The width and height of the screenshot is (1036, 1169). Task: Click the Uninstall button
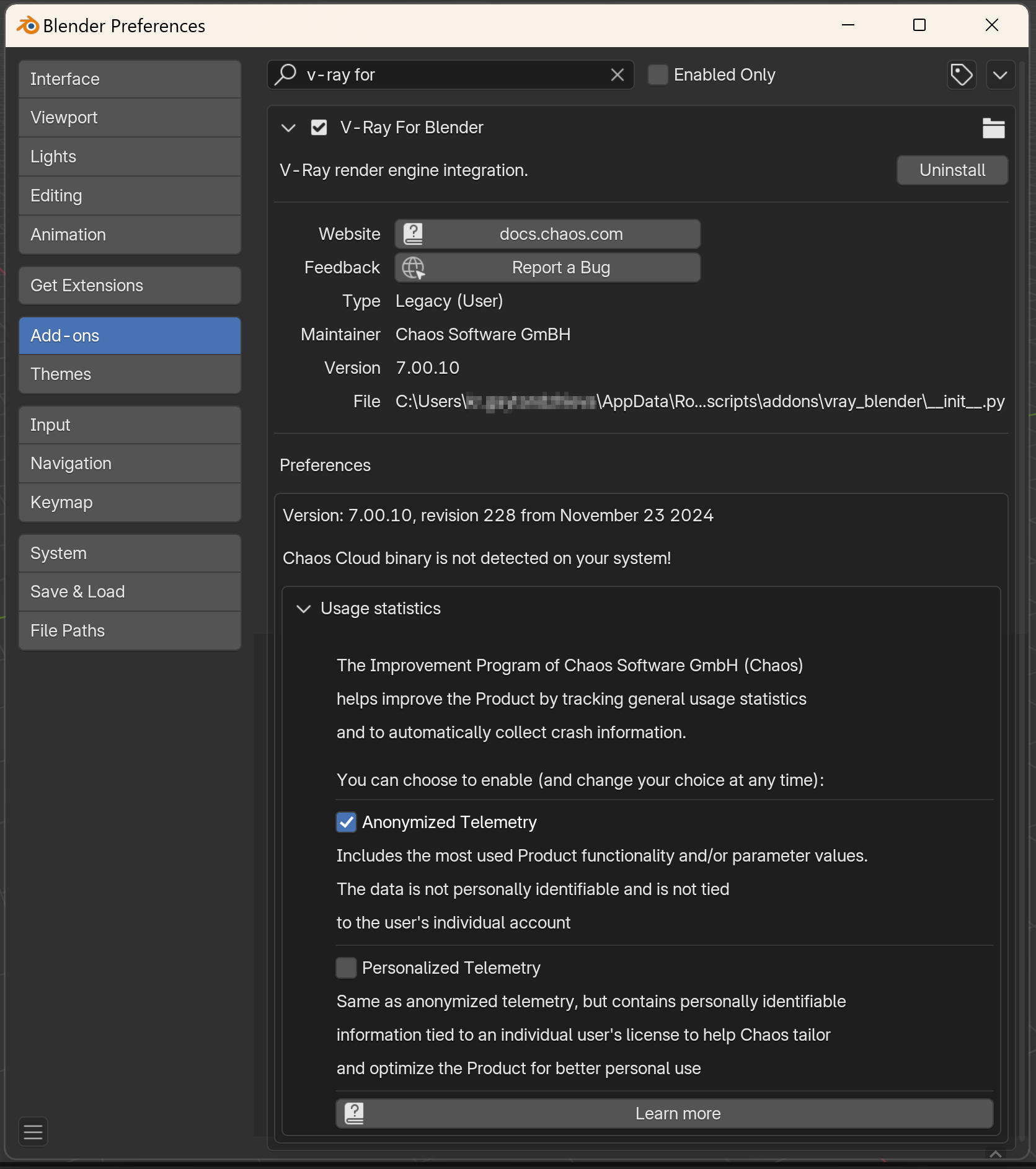tap(952, 170)
